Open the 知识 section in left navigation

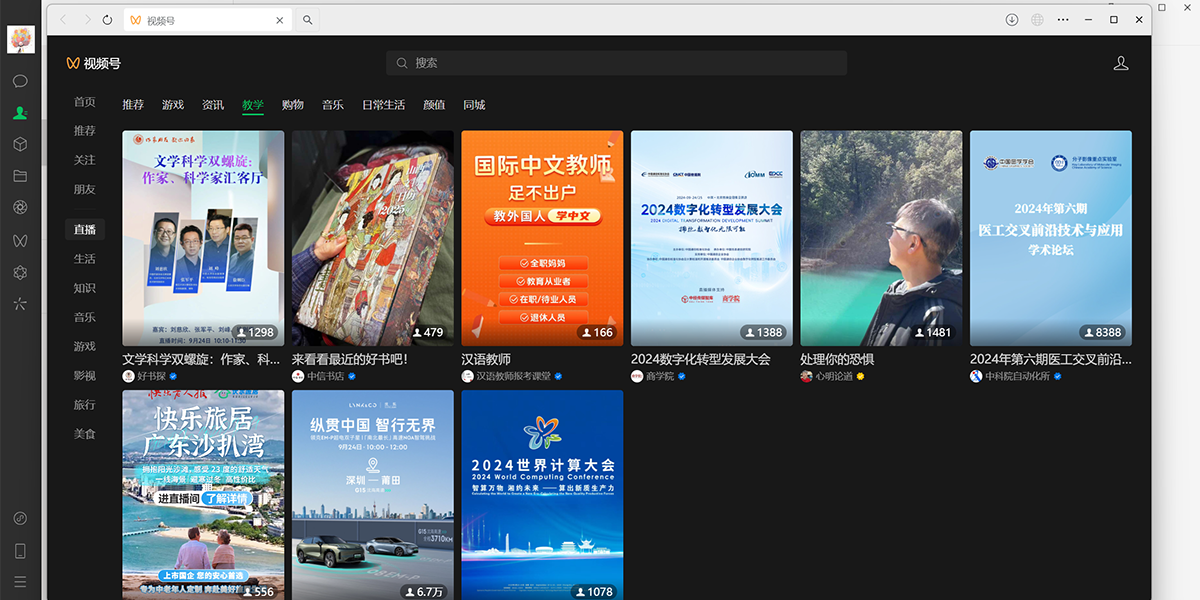pyautogui.click(x=85, y=288)
